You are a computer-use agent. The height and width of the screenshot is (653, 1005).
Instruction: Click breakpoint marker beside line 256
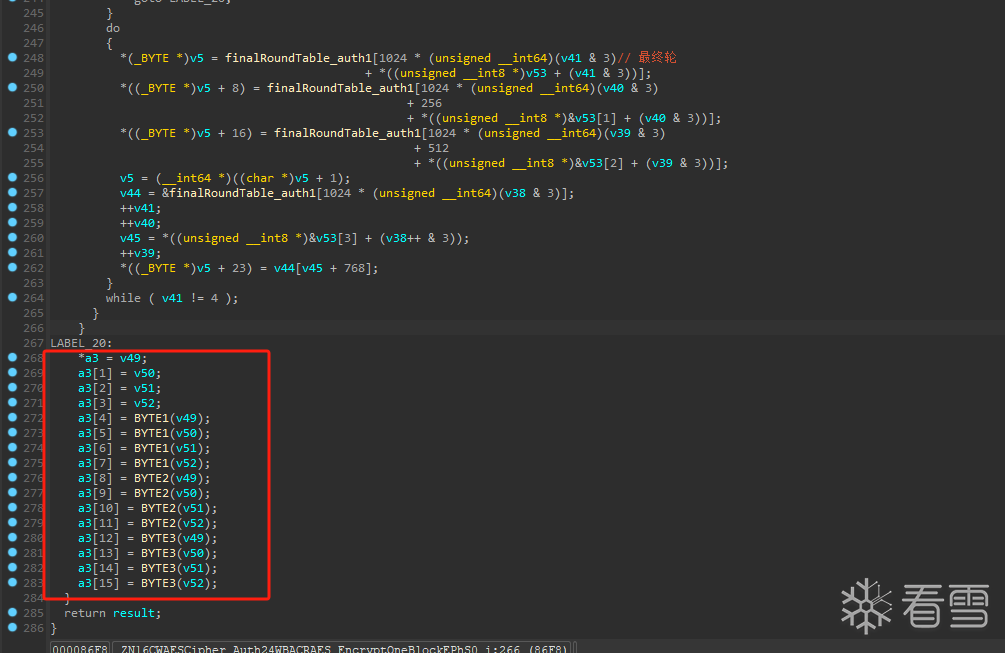pos(12,178)
